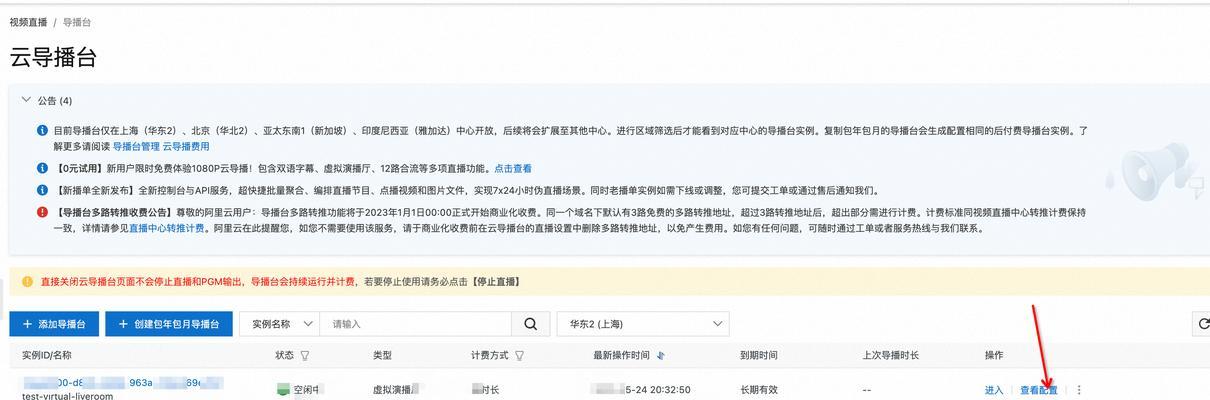This screenshot has height=400, width=1210.
Task: Click the magnifier search icon button
Action: pyautogui.click(x=530, y=324)
